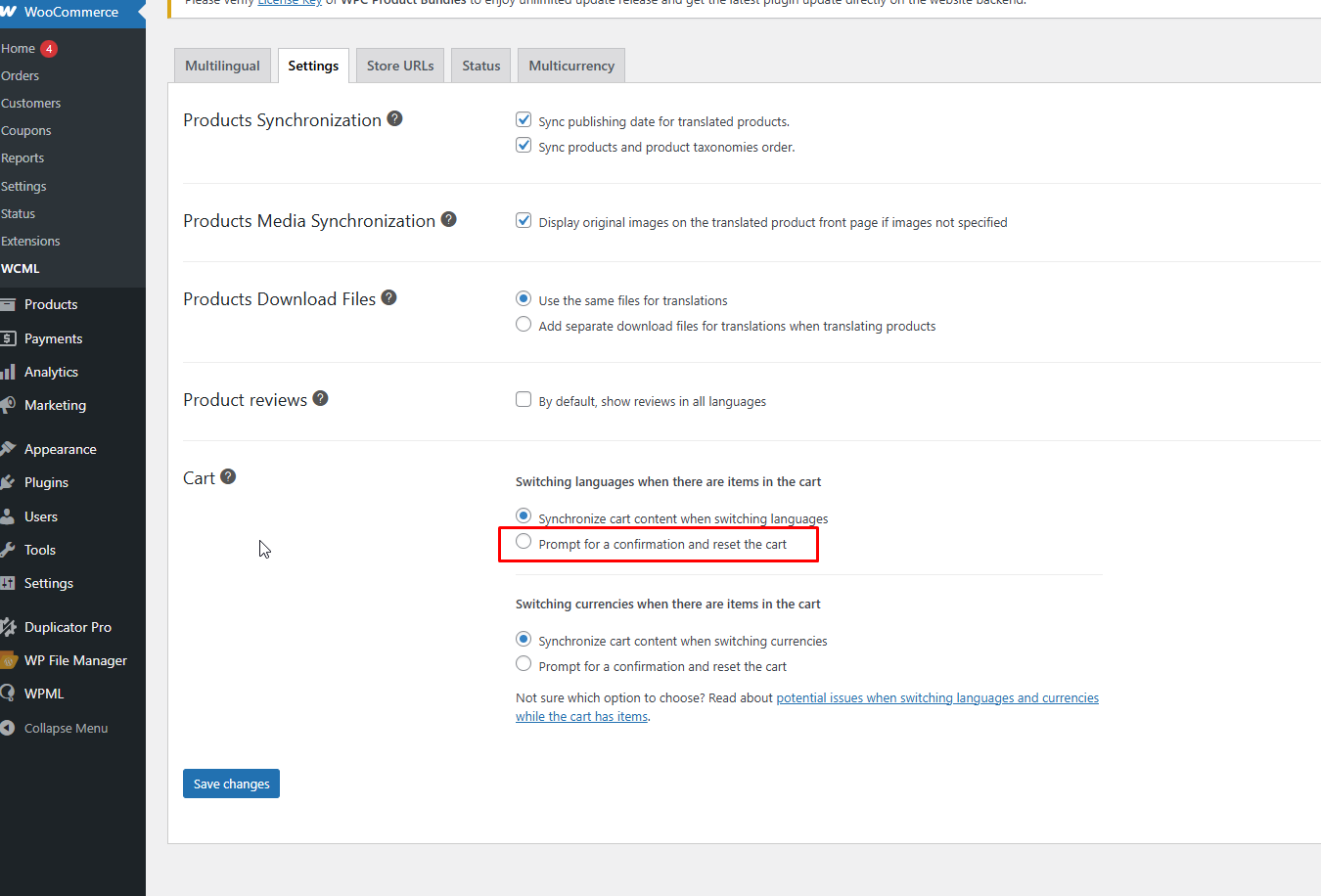Enable show reviews in all languages

524,399
